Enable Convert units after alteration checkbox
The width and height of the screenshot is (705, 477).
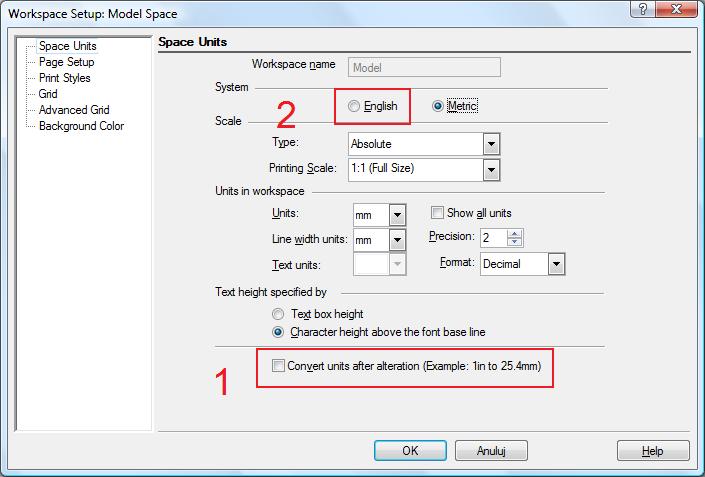pos(278,366)
